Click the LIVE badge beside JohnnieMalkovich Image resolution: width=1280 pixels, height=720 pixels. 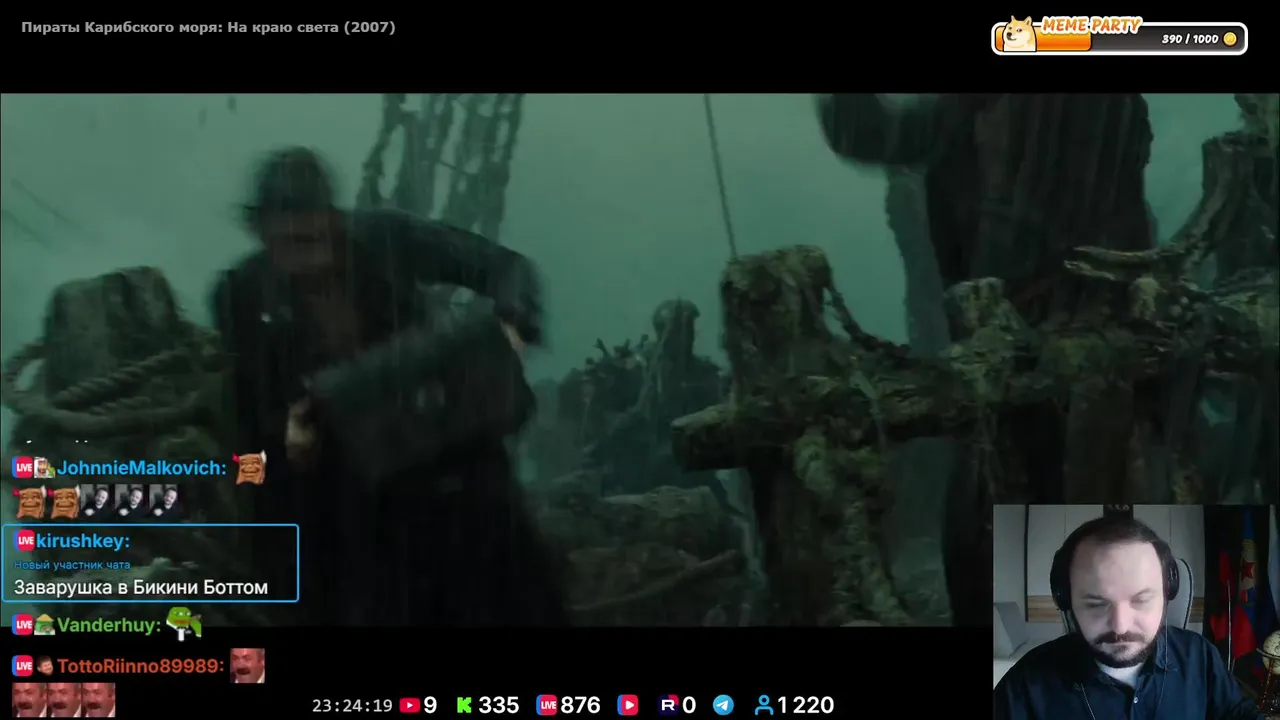23,467
